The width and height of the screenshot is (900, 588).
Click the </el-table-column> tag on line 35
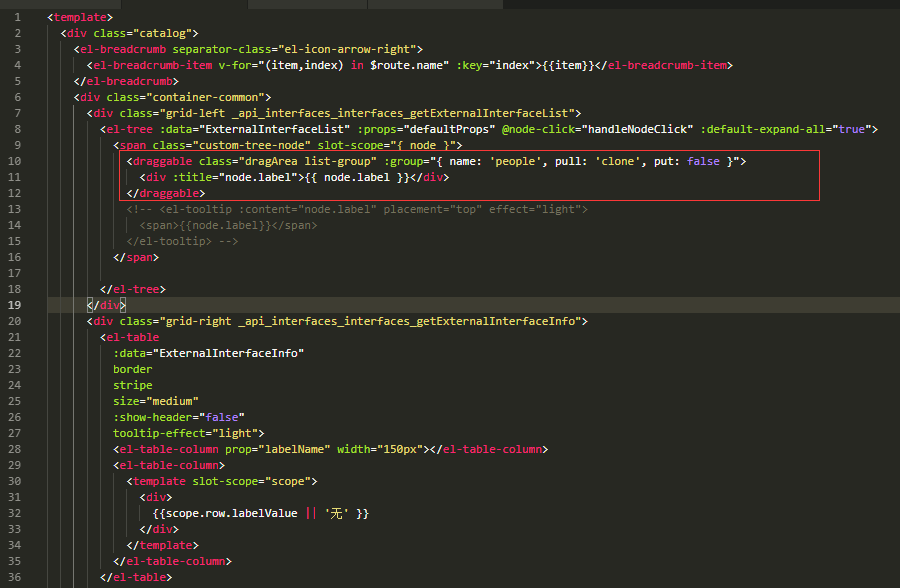coord(172,562)
